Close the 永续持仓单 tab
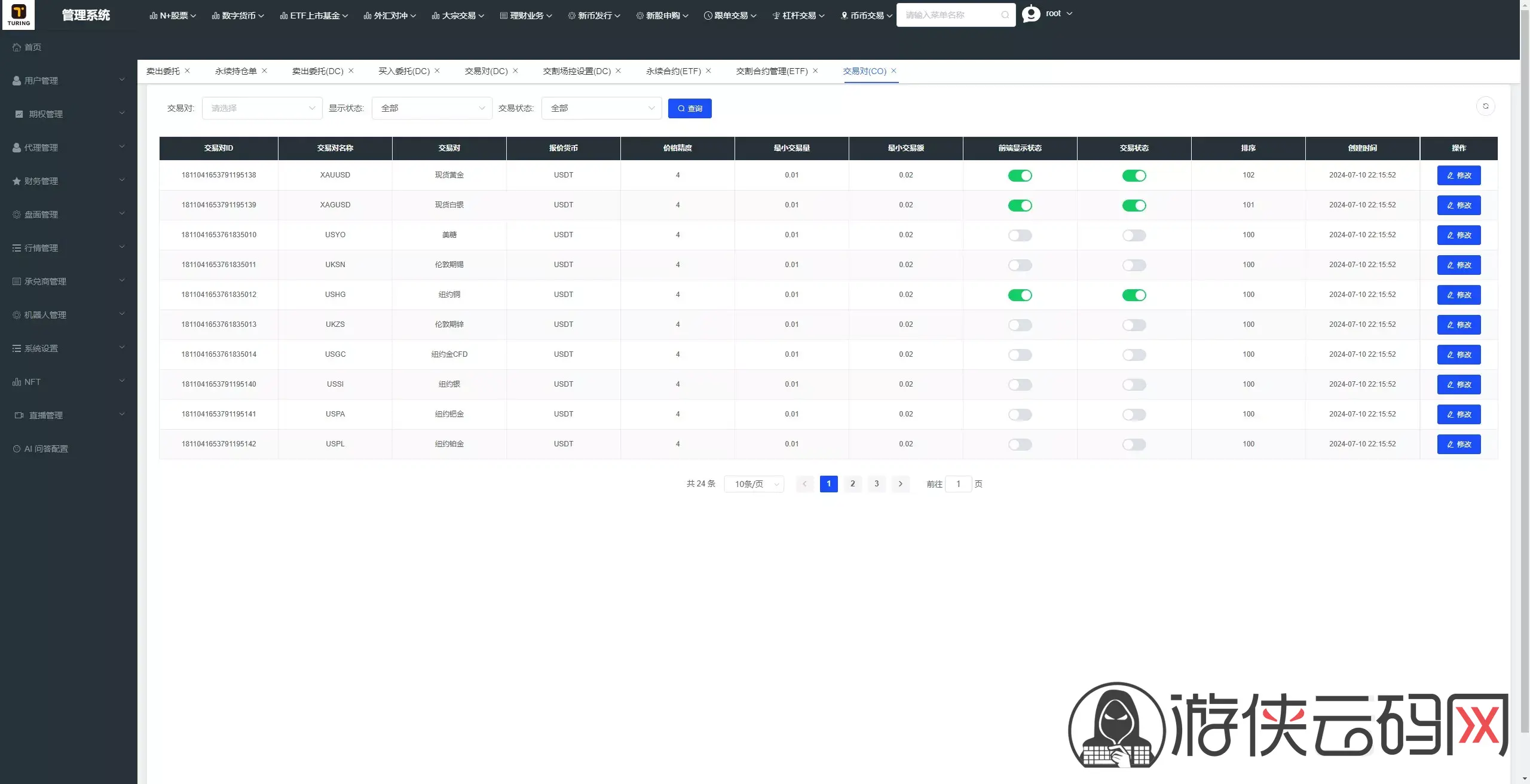This screenshot has height=784, width=1530. 264,71
